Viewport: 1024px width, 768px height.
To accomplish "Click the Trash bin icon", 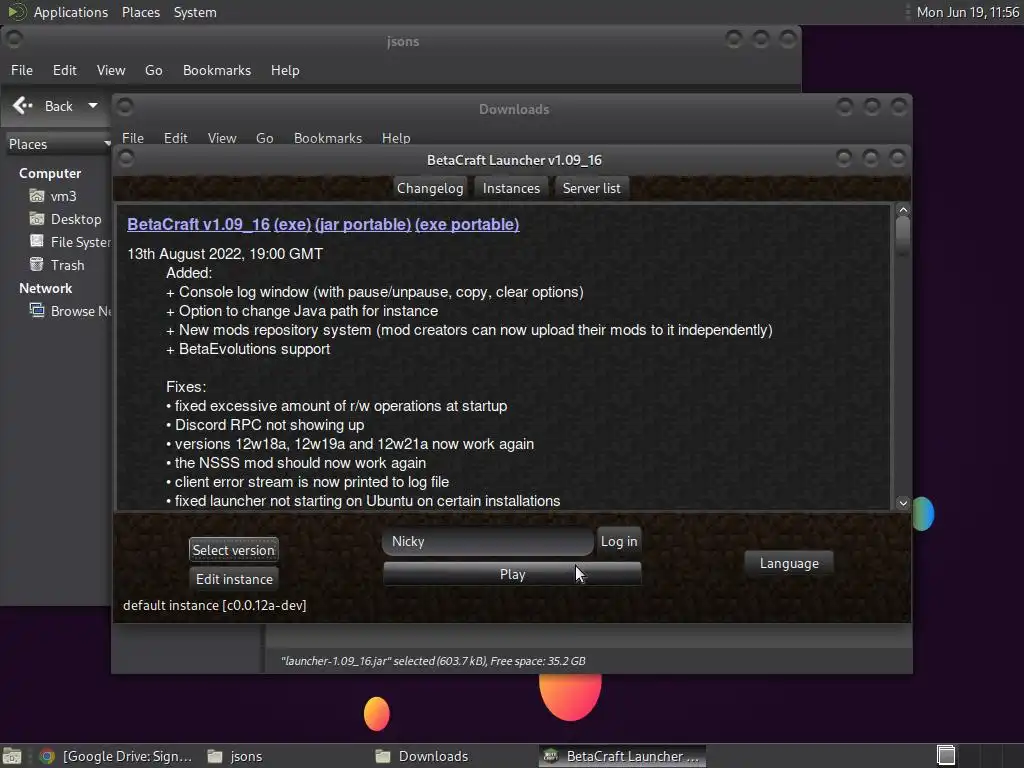I will pos(37,264).
